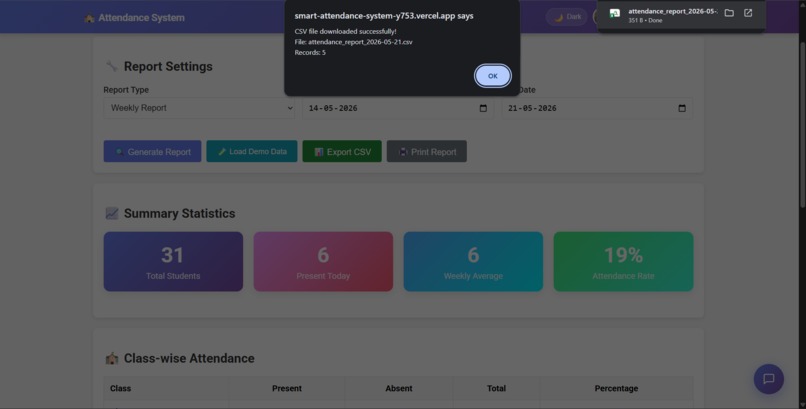Show downloaded CSV file in folder
The width and height of the screenshot is (806, 409).
click(729, 13)
